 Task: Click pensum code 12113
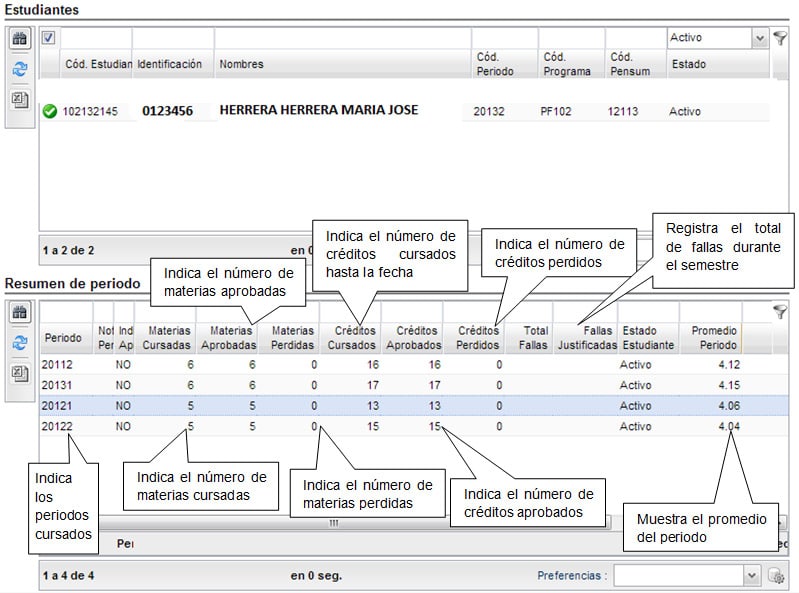pos(623,112)
